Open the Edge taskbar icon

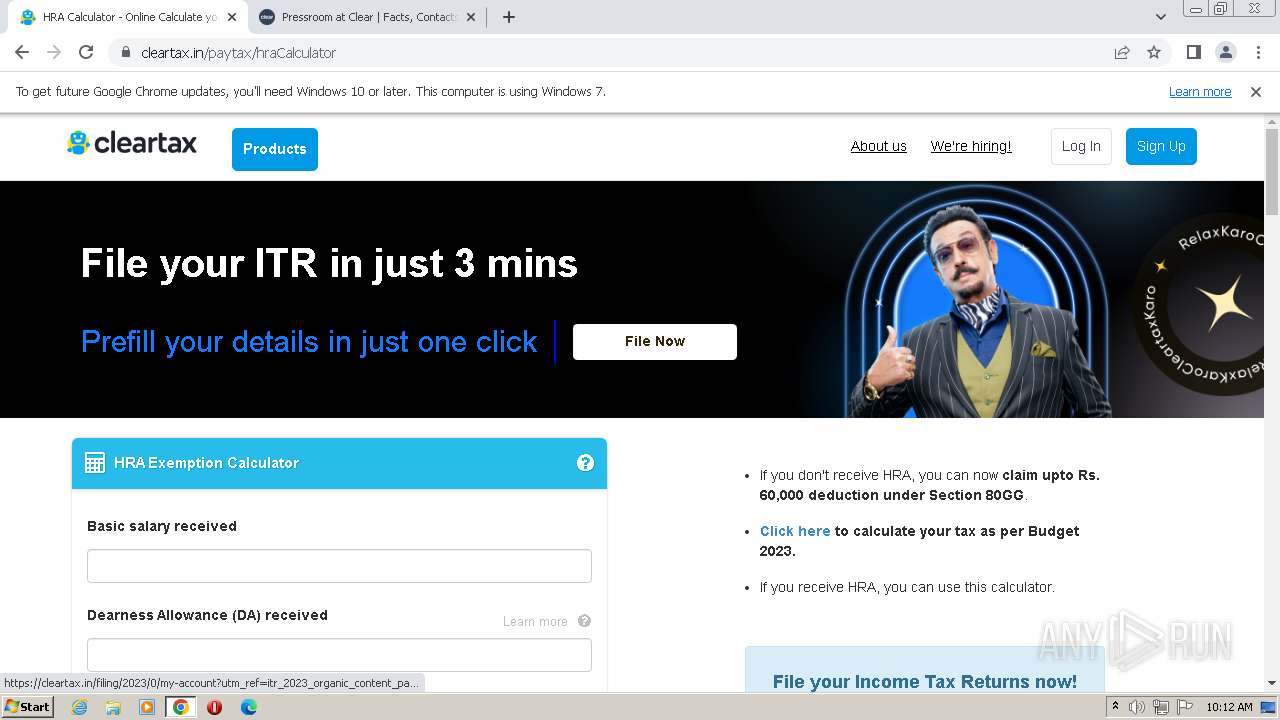click(x=248, y=707)
